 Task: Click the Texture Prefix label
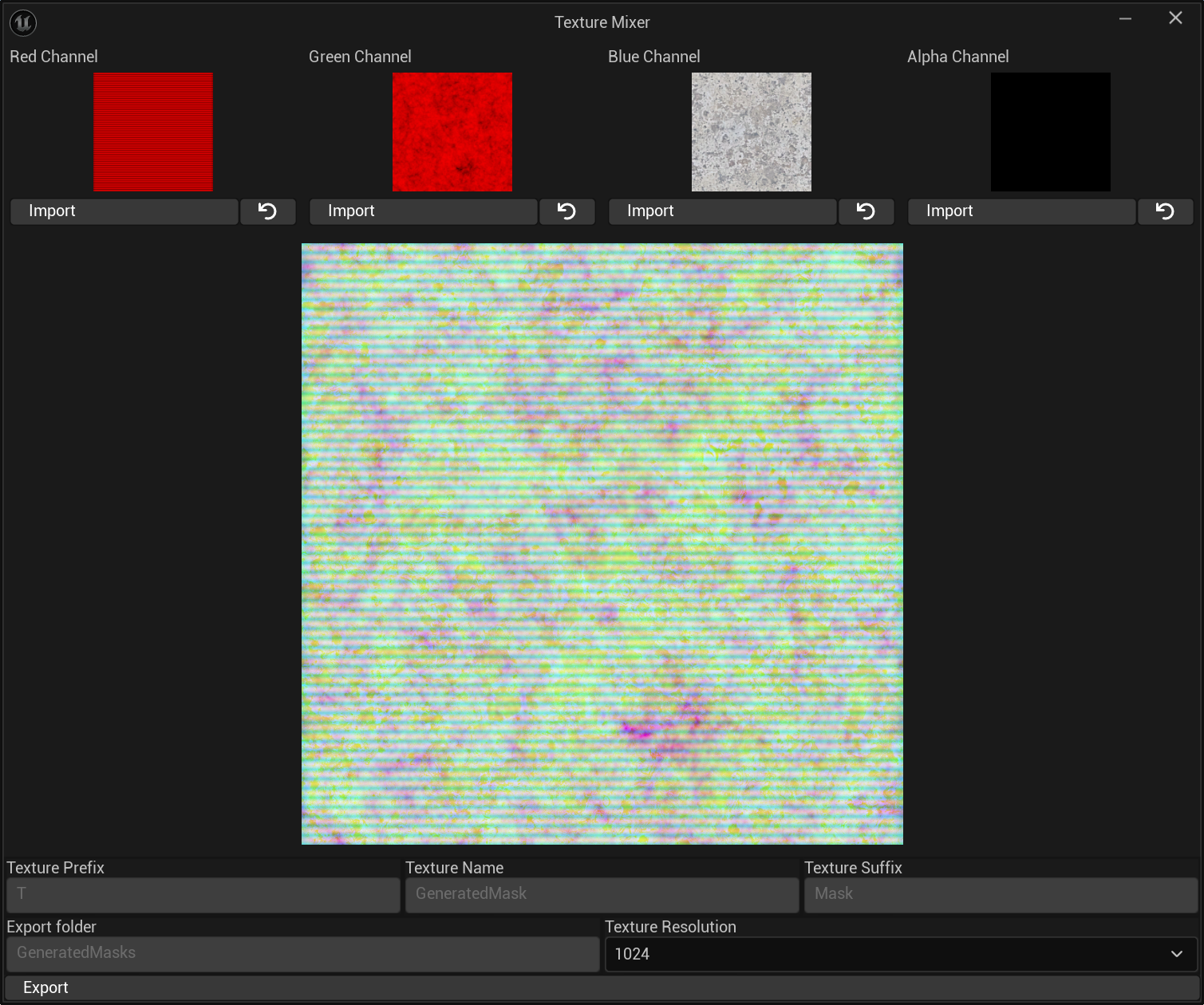55,868
